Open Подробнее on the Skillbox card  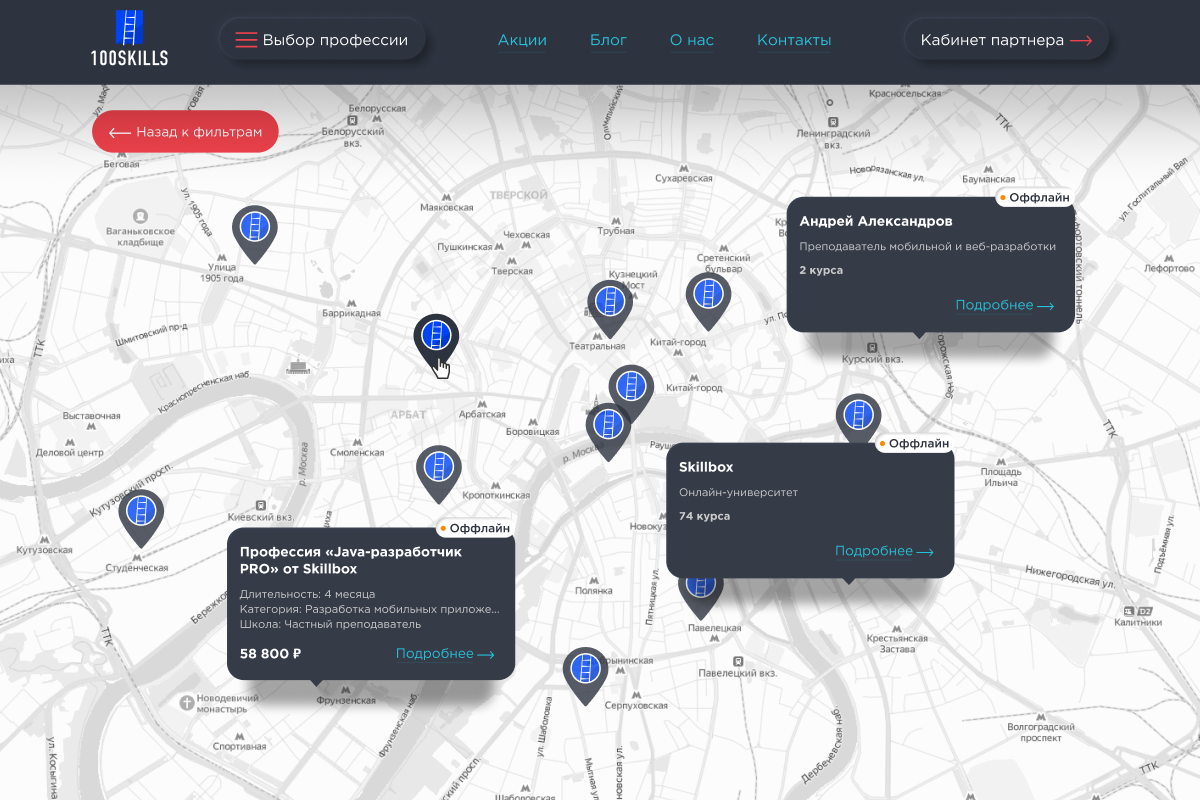click(884, 551)
